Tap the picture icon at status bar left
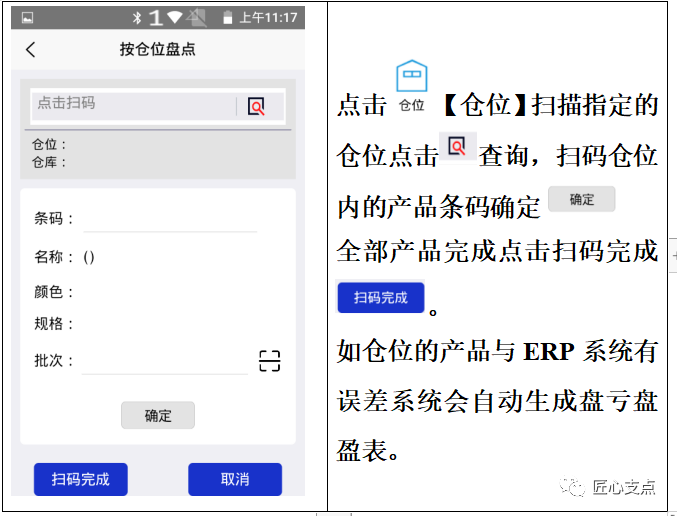The width and height of the screenshot is (677, 516). coord(27,17)
